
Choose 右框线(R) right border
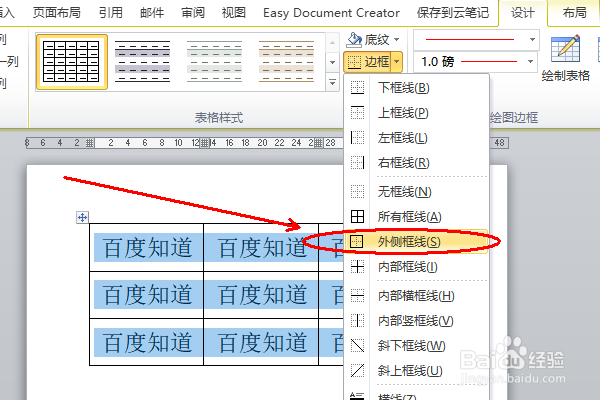click(x=416, y=163)
